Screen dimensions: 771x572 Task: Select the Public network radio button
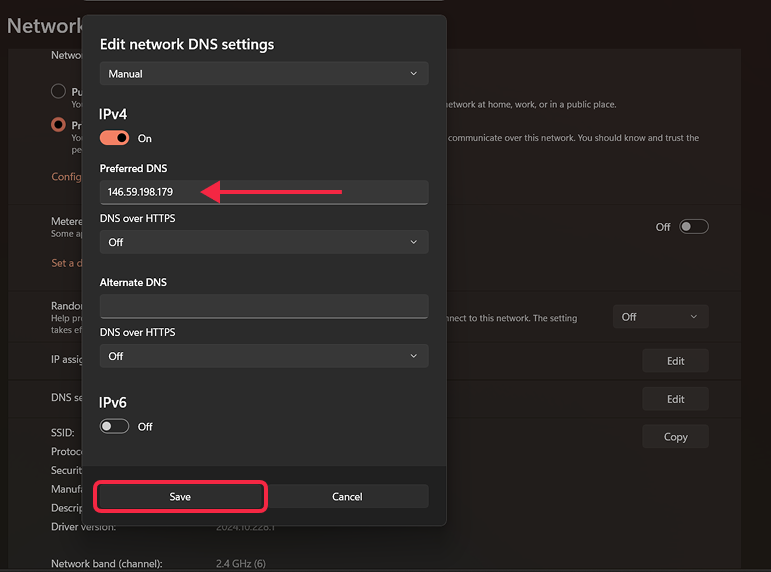58,92
